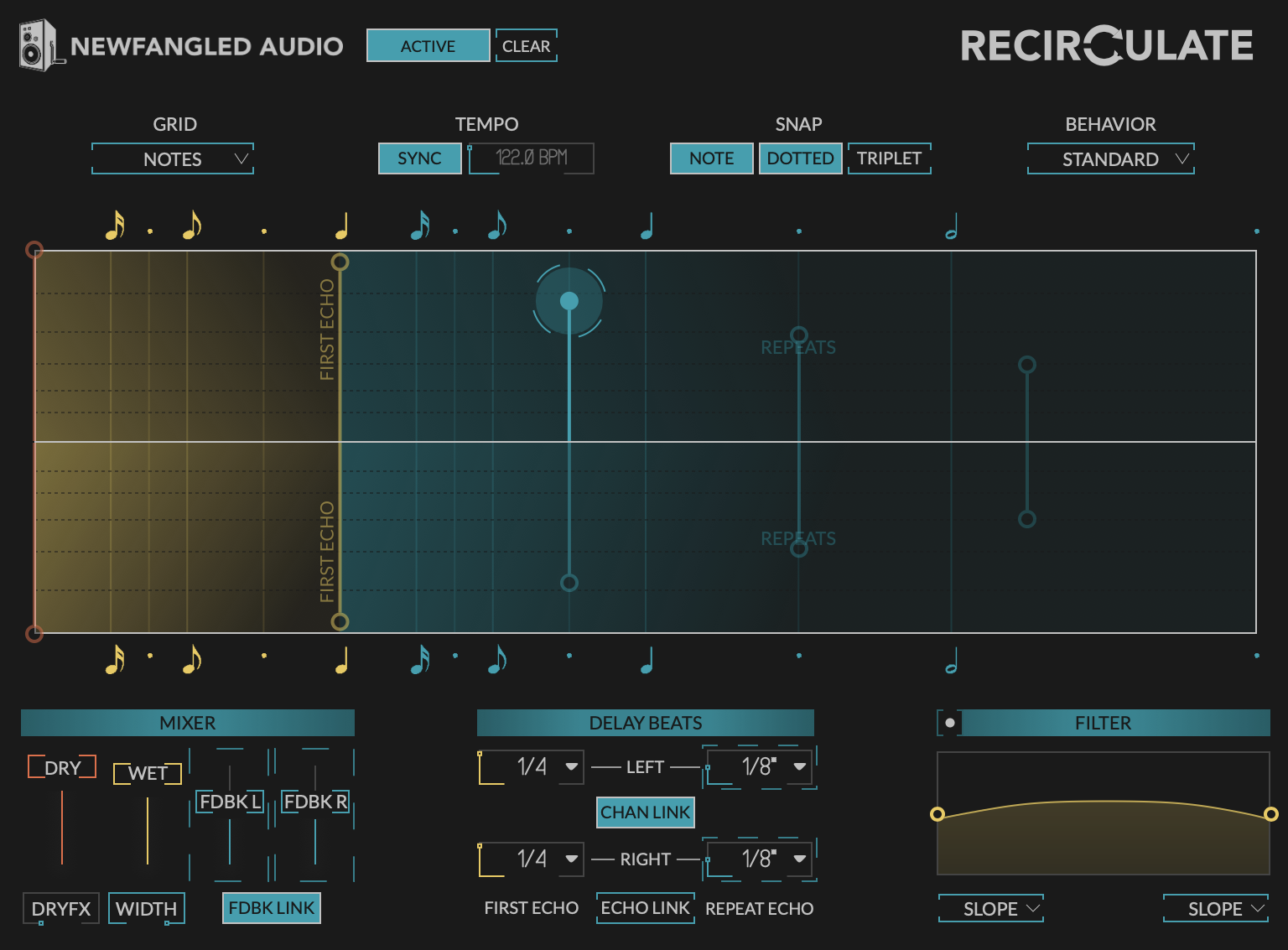
Task: Toggle Snap to Note
Action: 712,158
